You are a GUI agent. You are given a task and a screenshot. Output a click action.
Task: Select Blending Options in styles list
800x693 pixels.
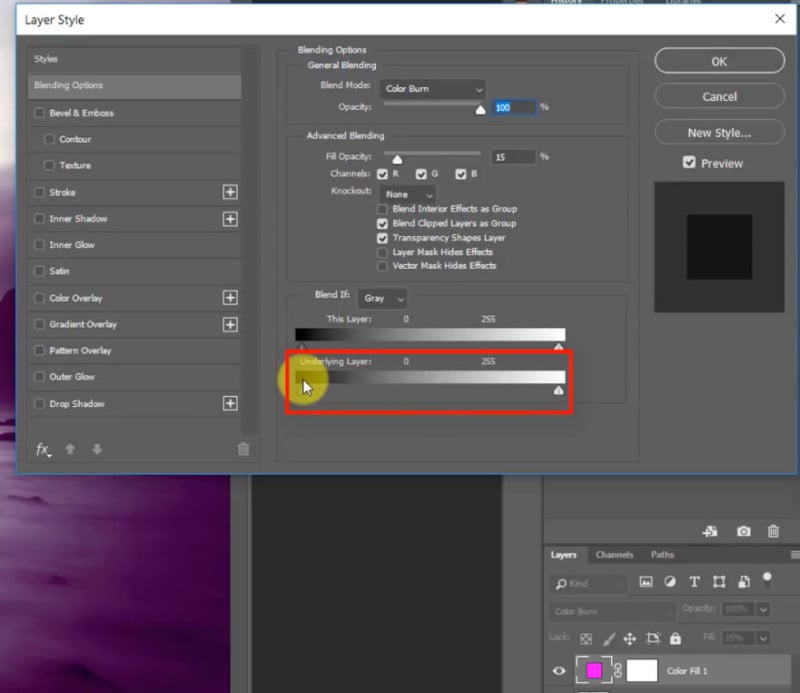134,86
